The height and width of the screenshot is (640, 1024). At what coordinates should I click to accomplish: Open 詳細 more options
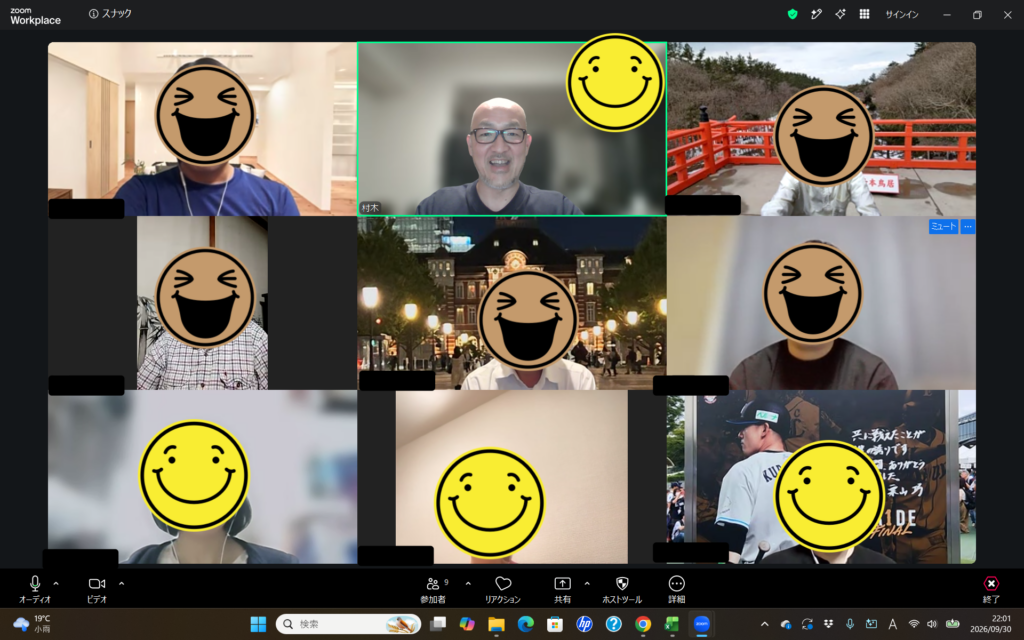[677, 589]
